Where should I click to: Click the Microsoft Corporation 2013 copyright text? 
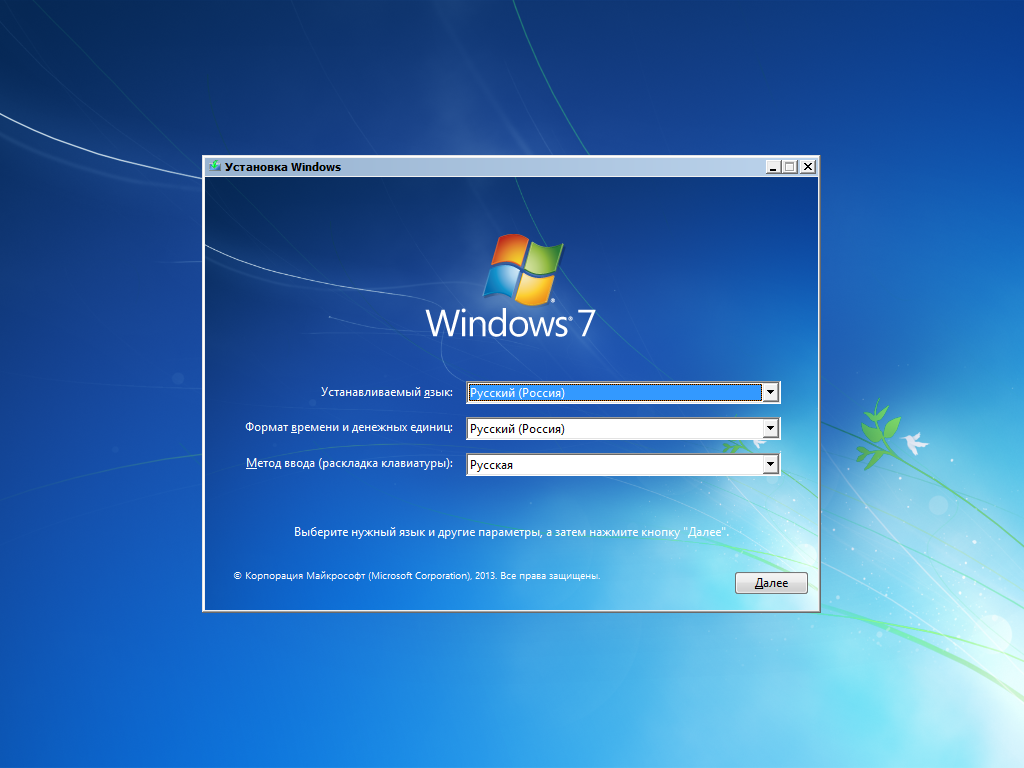417,576
